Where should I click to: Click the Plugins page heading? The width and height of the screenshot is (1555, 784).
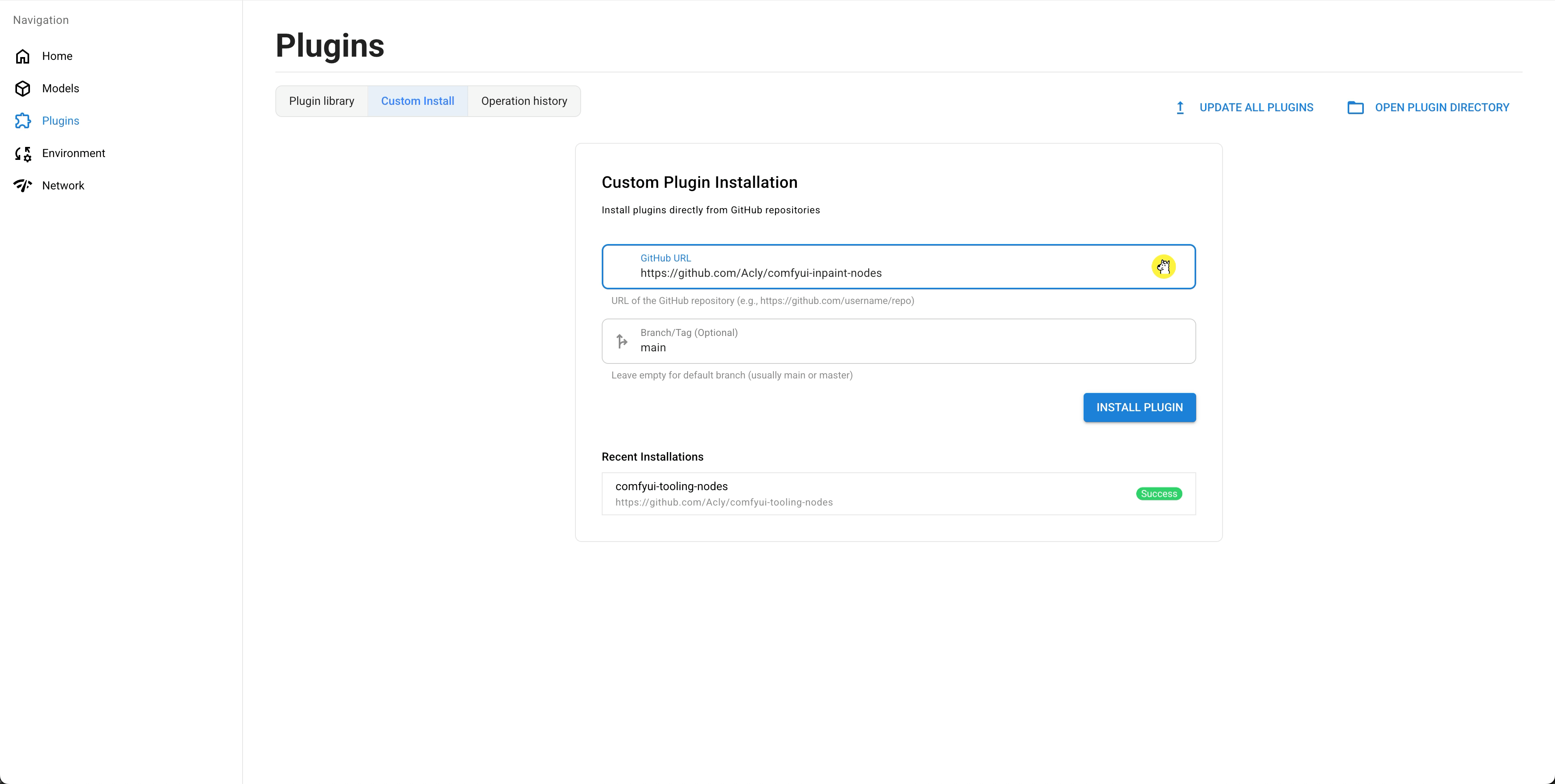coord(330,45)
